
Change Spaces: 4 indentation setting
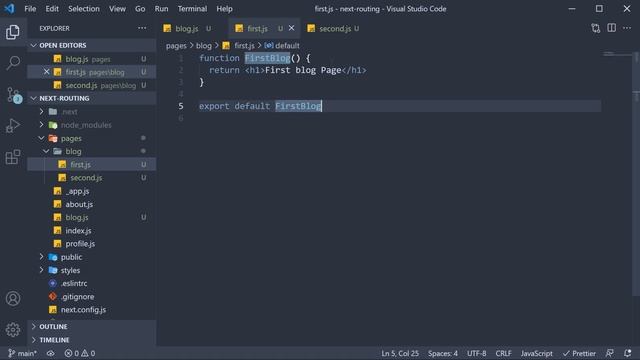click(442, 353)
